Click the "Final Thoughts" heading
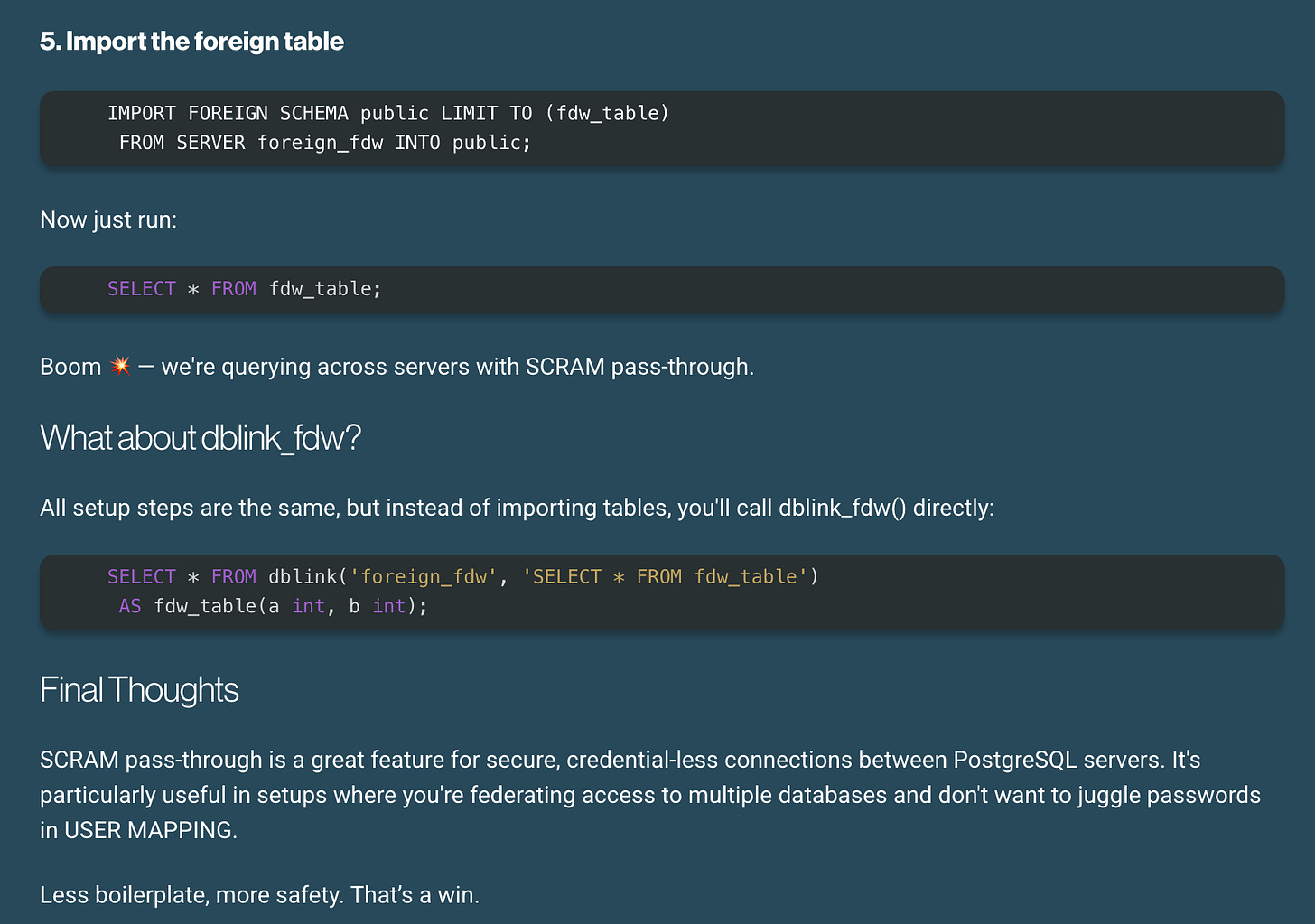 tap(139, 690)
